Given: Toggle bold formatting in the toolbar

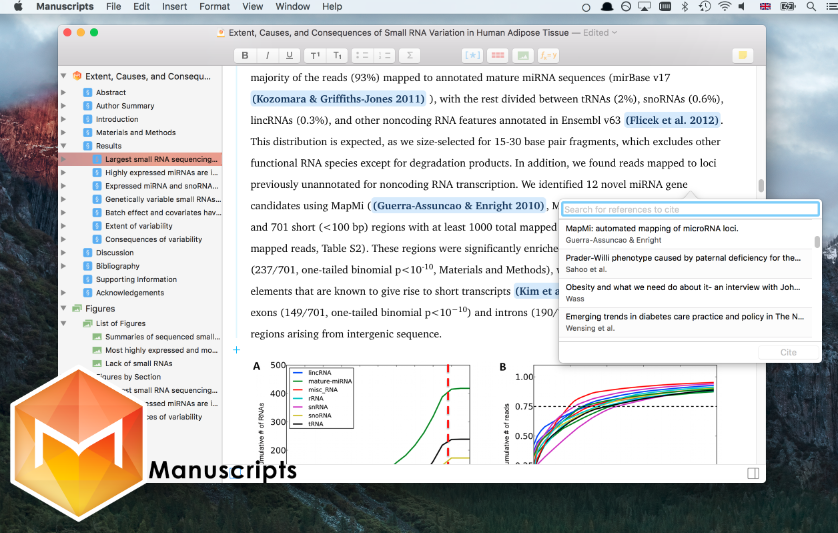Looking at the screenshot, I should pyautogui.click(x=245, y=55).
